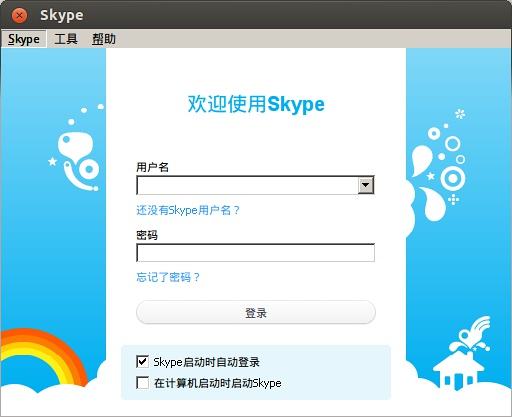Image resolution: width=512 pixels, height=417 pixels.
Task: Open the 忘记了密码？ link
Action: pyautogui.click(x=168, y=277)
